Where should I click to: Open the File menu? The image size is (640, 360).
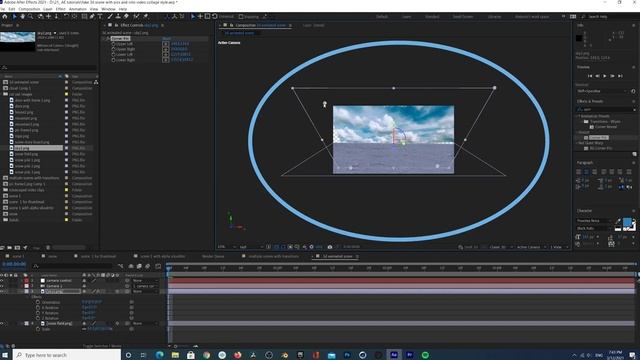click(x=2, y=9)
